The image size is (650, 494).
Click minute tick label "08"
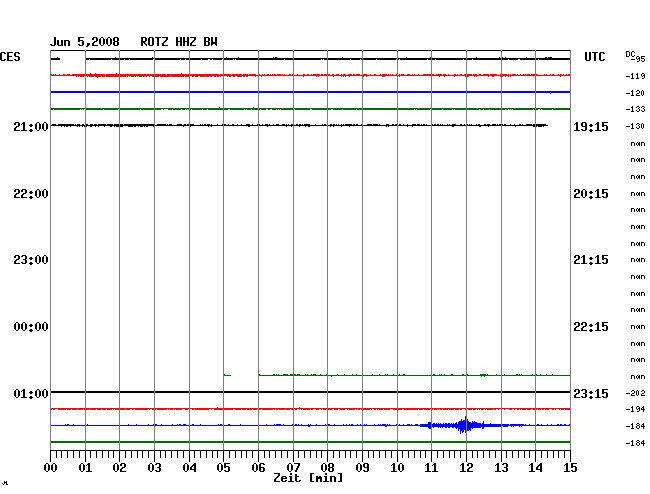[x=327, y=468]
